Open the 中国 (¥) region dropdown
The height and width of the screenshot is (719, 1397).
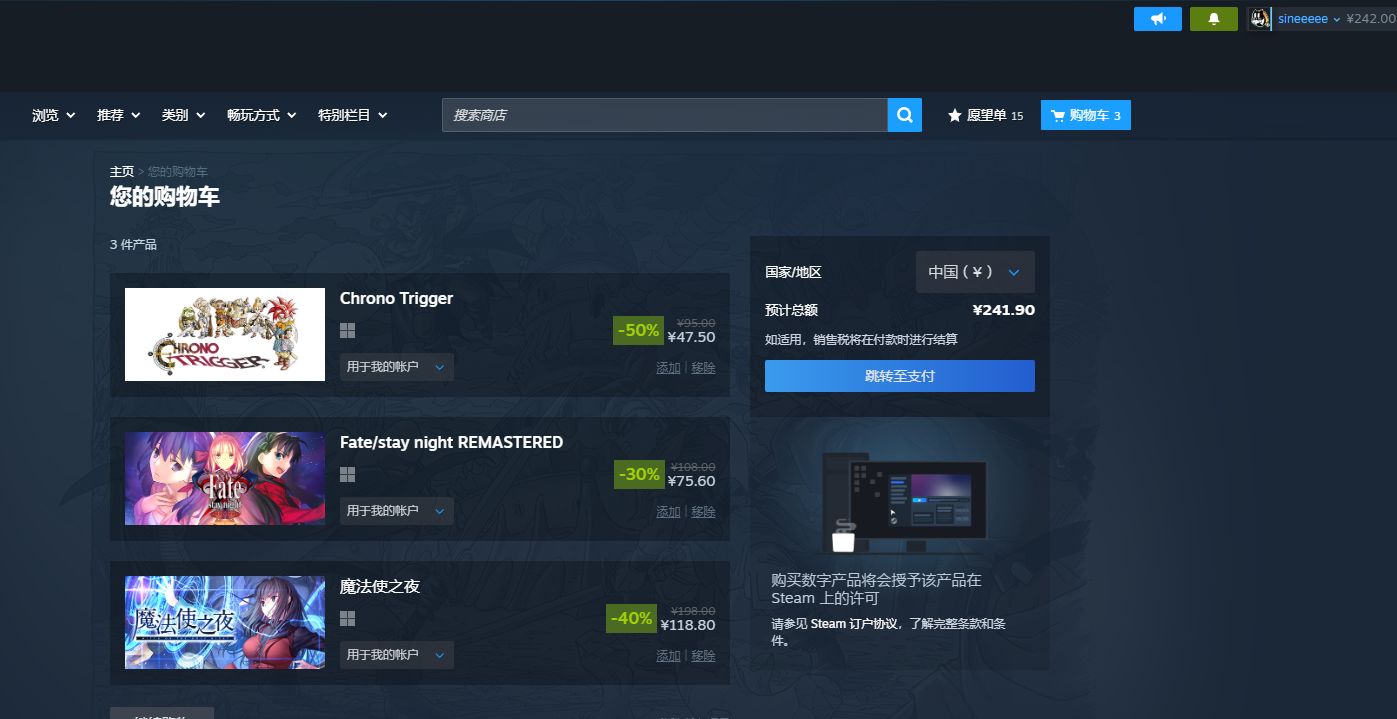click(x=975, y=272)
